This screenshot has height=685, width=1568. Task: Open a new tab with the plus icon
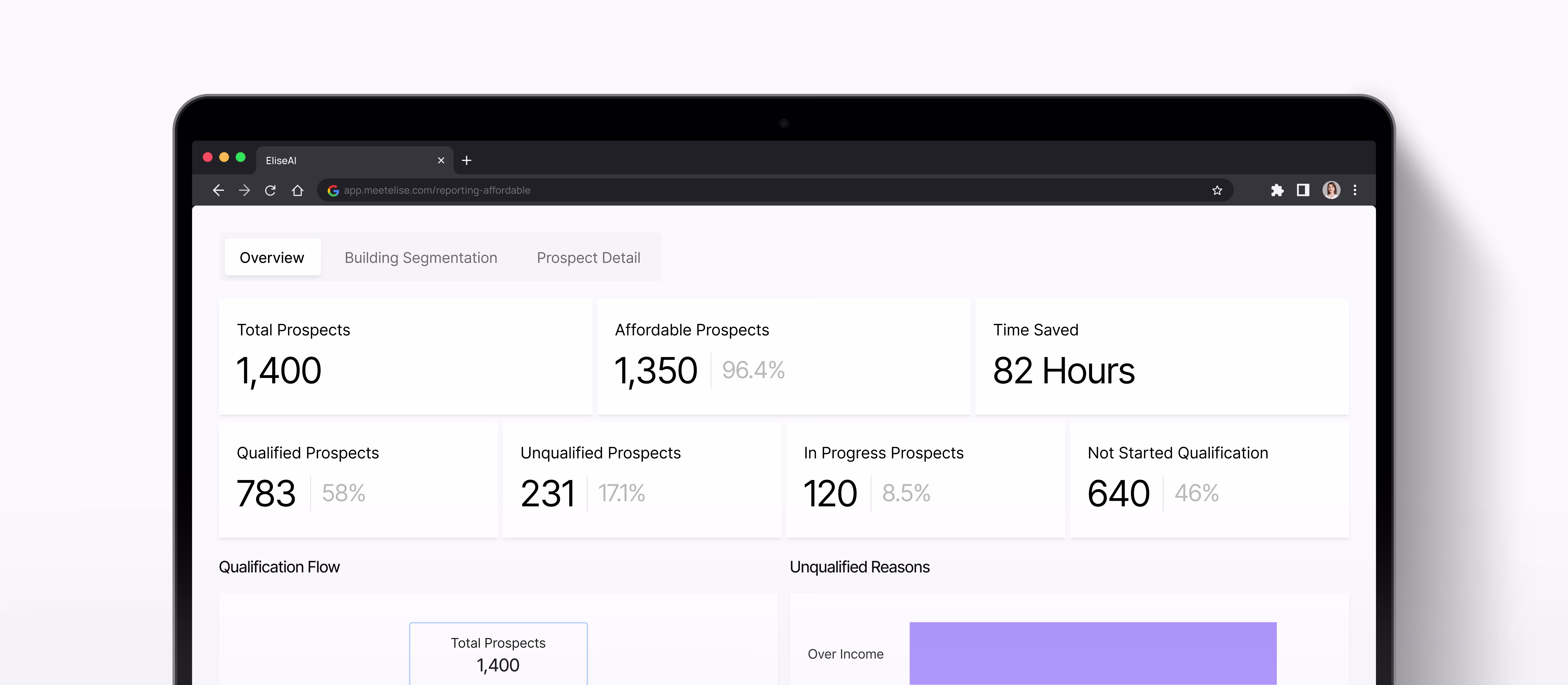point(467,160)
